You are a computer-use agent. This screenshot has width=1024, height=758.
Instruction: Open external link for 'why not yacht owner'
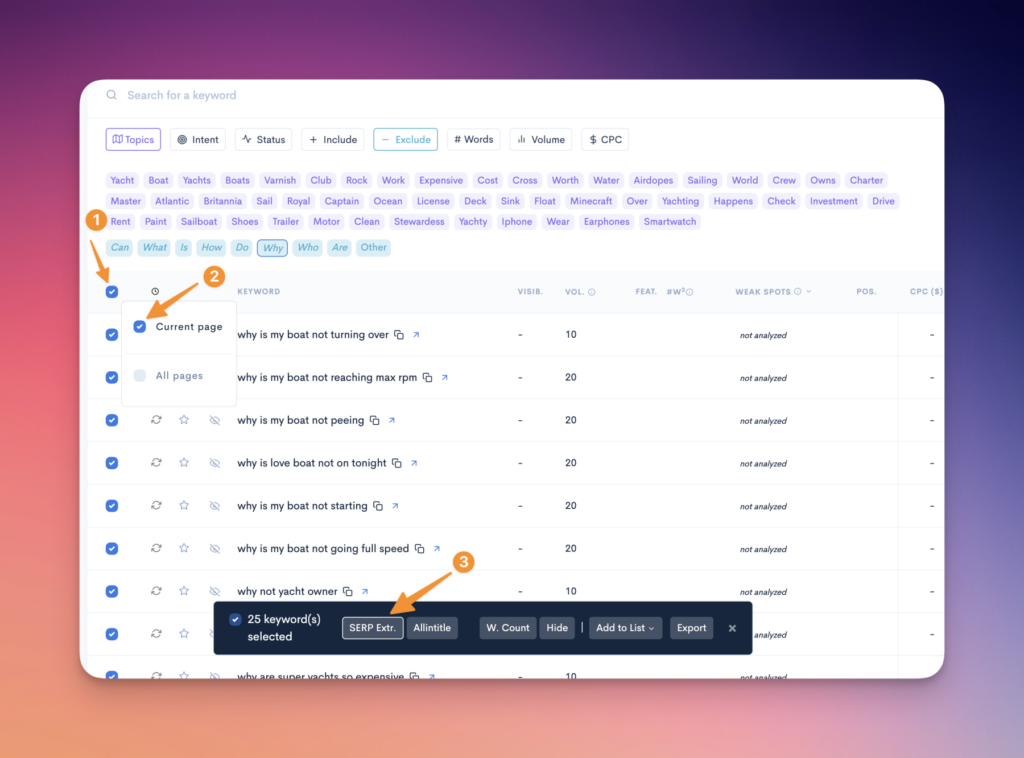pyautogui.click(x=365, y=592)
